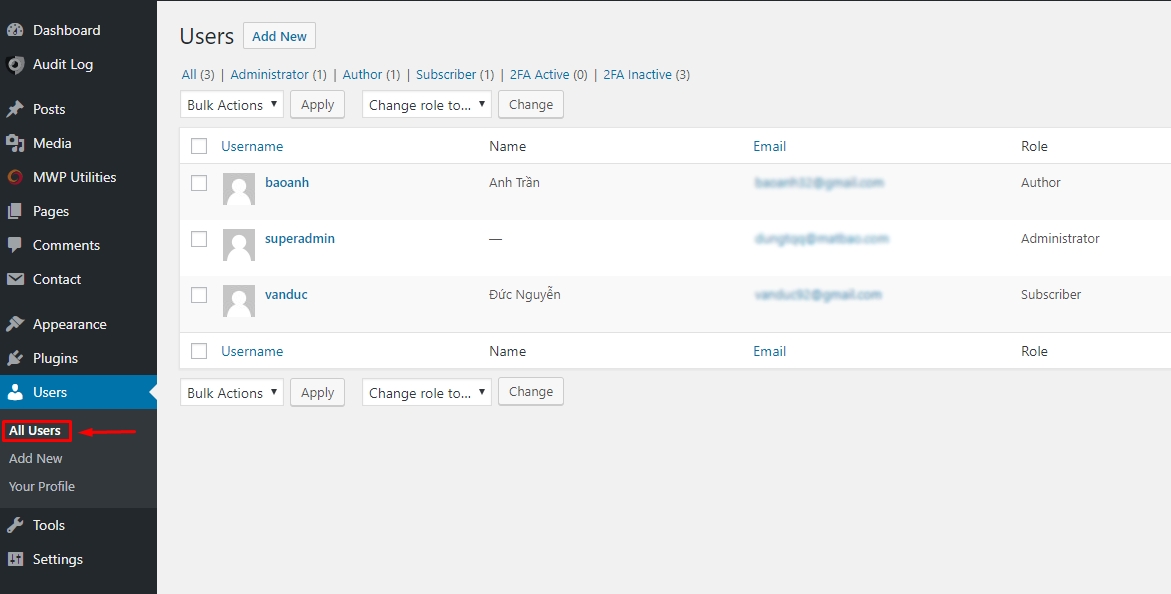Screen dimensions: 1171x594
Task: Click the Posts pushpin icon
Action: tap(15, 109)
